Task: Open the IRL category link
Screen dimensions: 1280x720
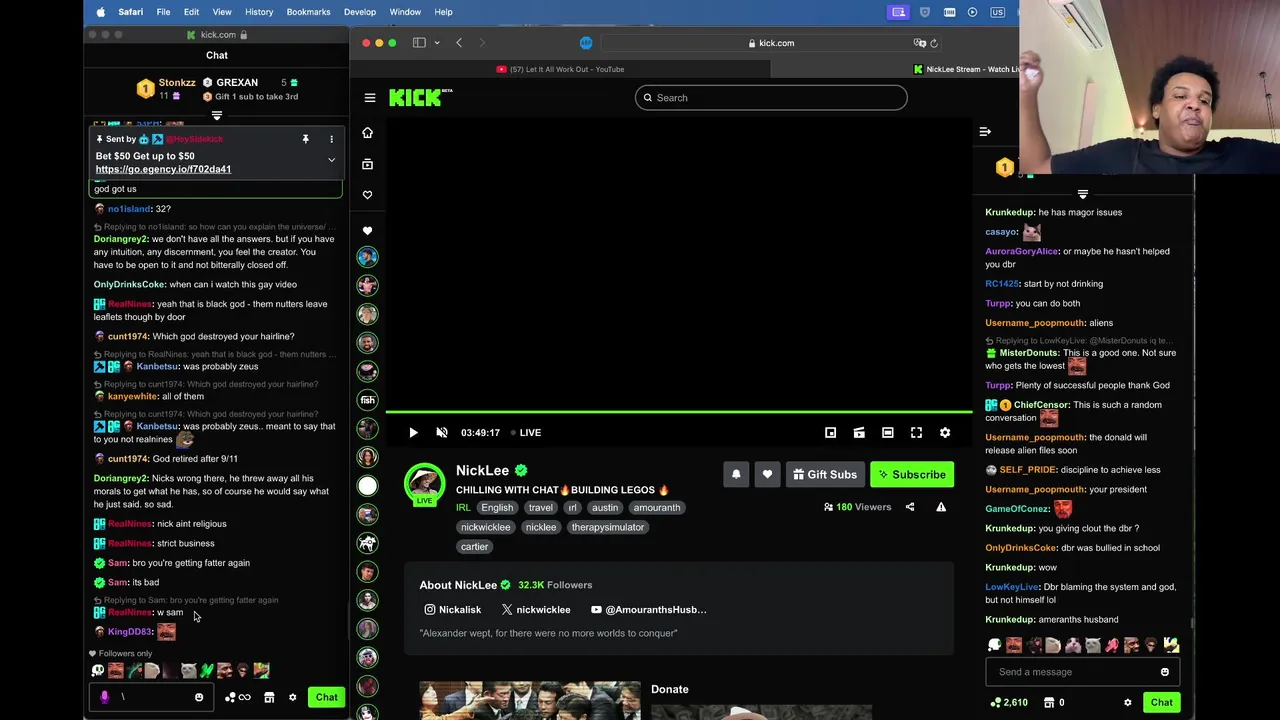Action: pyautogui.click(x=463, y=508)
